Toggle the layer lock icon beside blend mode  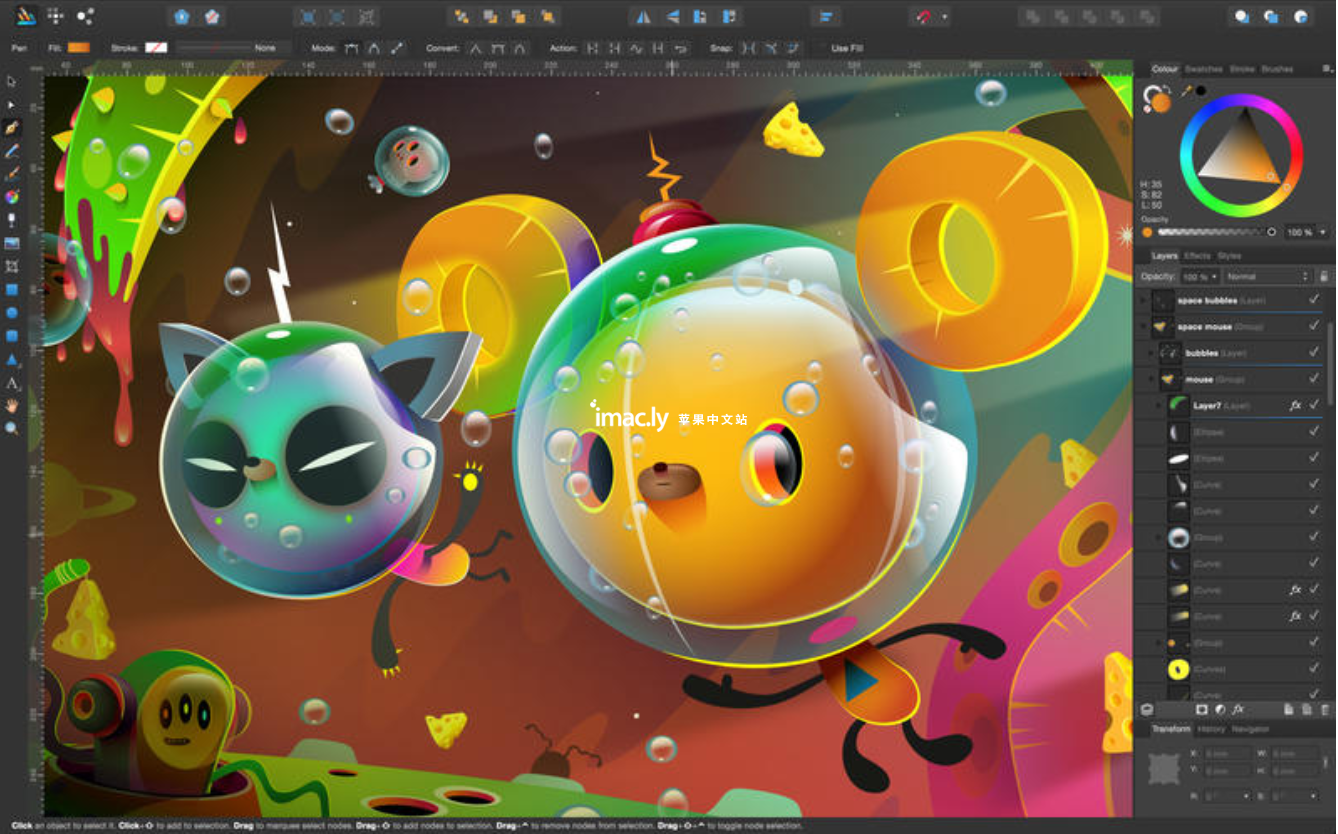coord(1324,276)
